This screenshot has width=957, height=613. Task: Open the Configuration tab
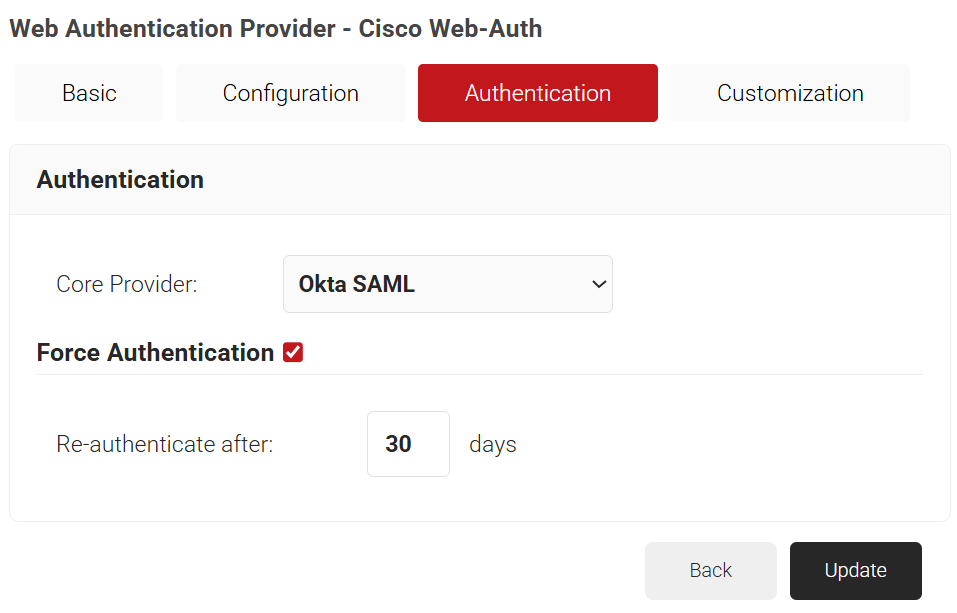point(290,93)
